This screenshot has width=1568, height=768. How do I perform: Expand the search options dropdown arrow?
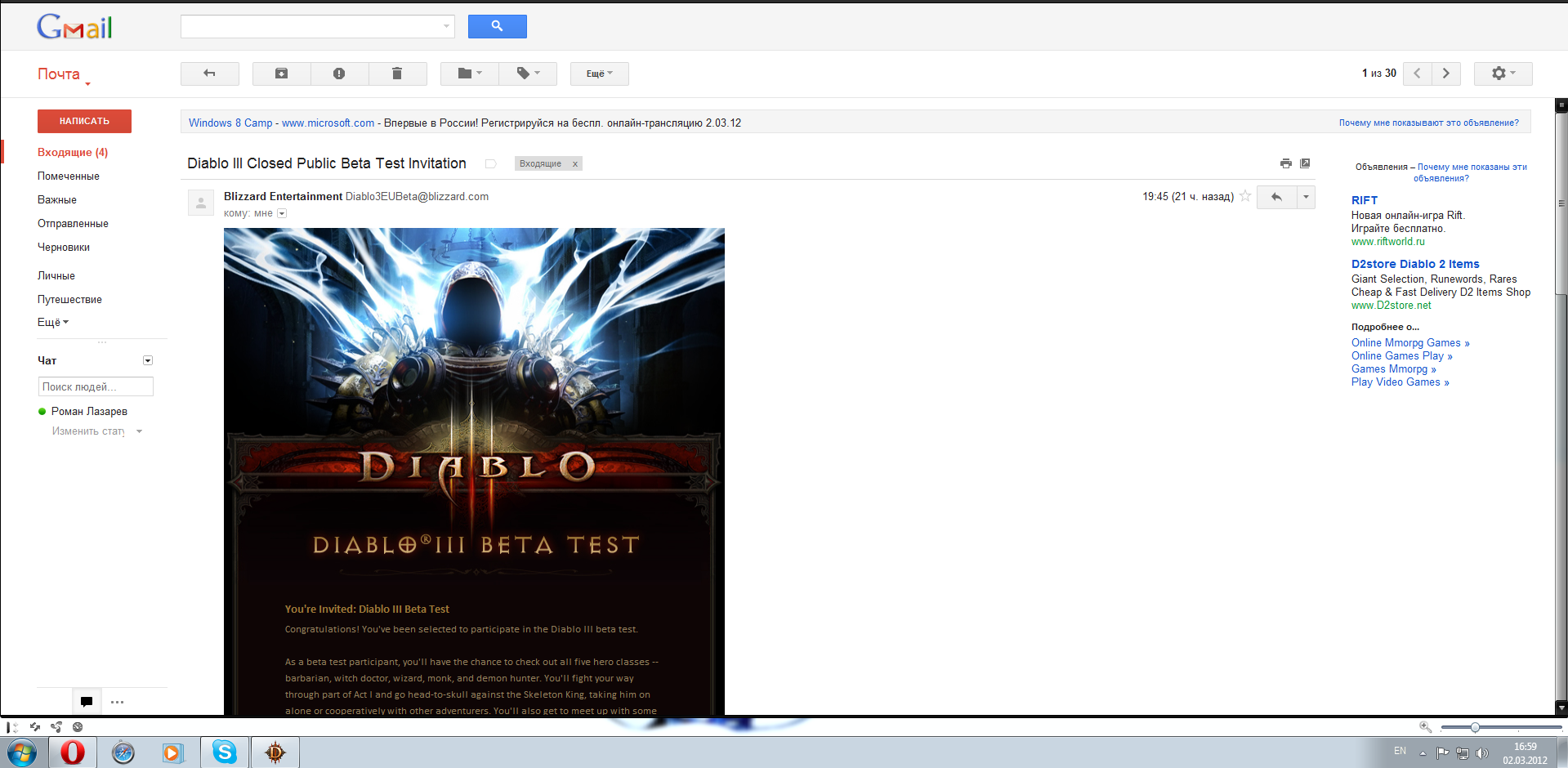tap(446, 26)
